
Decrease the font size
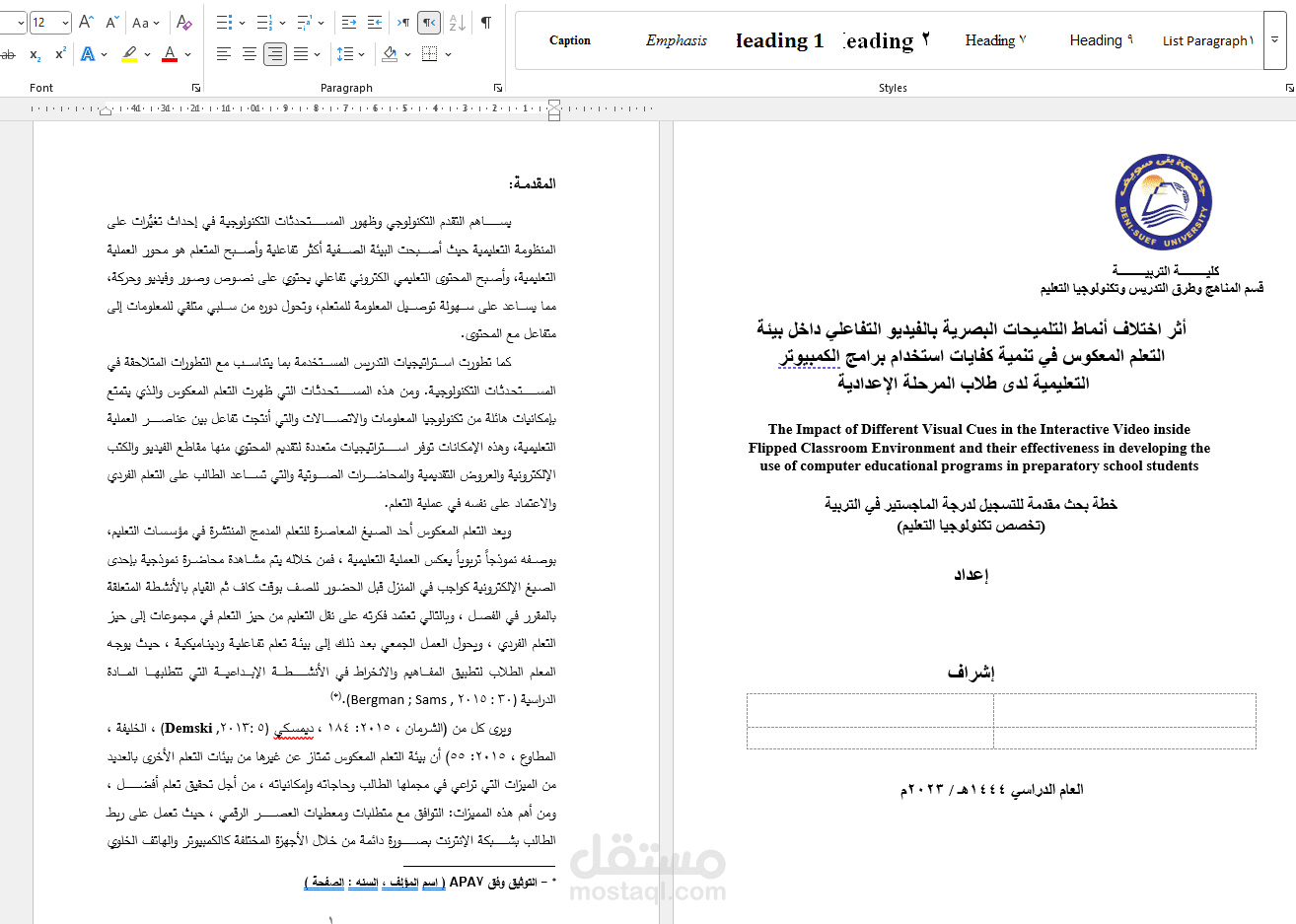click(110, 22)
